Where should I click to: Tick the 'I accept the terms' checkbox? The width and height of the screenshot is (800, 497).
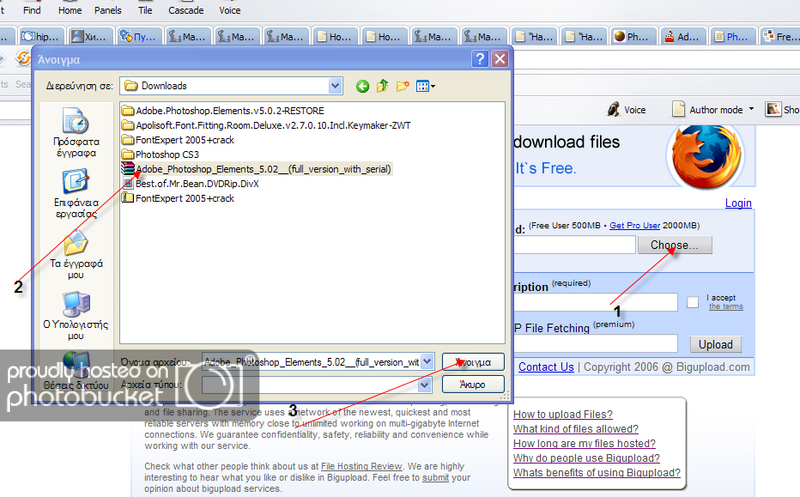coord(693,302)
